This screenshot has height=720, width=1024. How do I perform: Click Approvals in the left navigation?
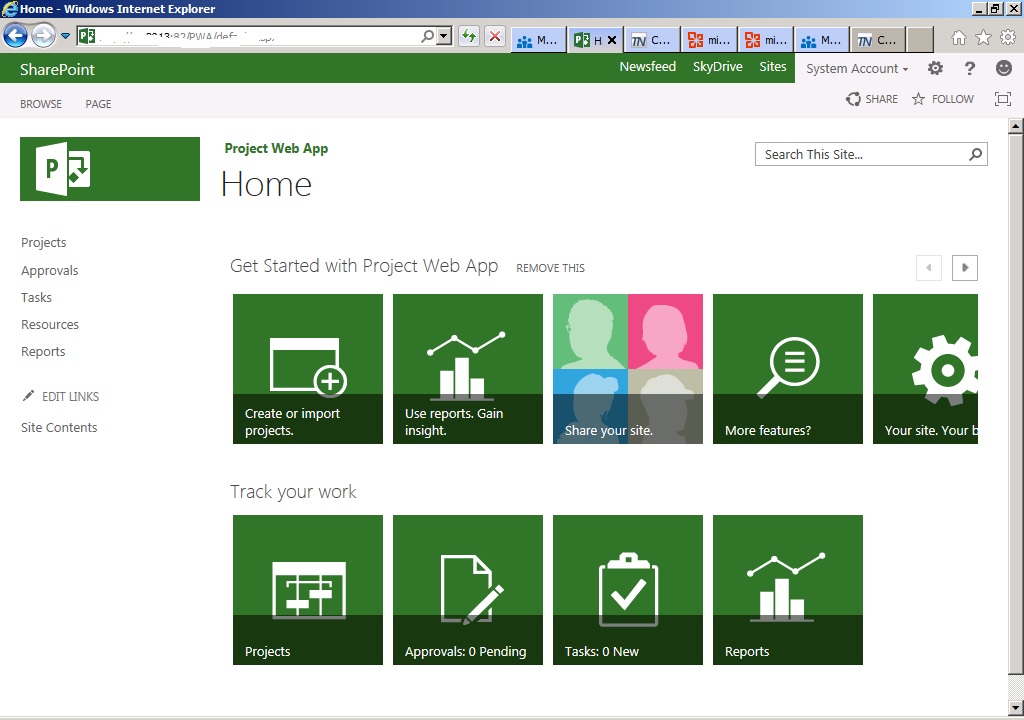pos(49,270)
